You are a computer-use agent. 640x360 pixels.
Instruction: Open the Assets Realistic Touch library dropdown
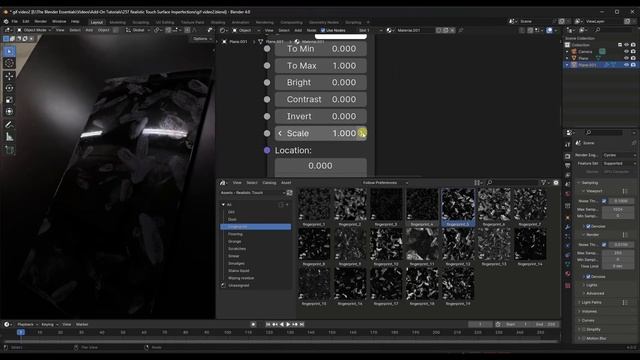point(253,193)
